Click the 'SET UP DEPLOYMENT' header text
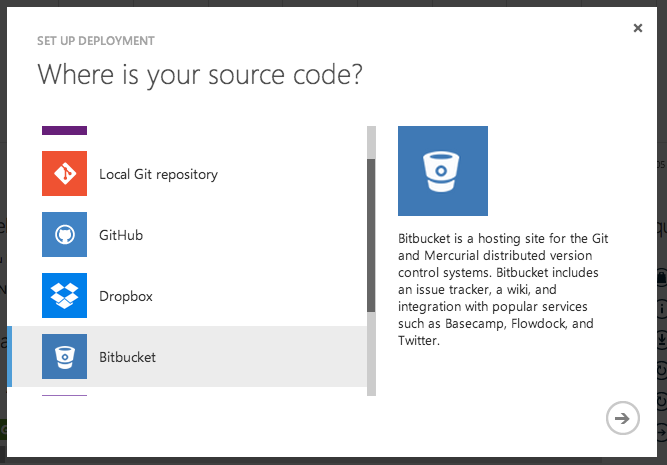 [x=96, y=41]
